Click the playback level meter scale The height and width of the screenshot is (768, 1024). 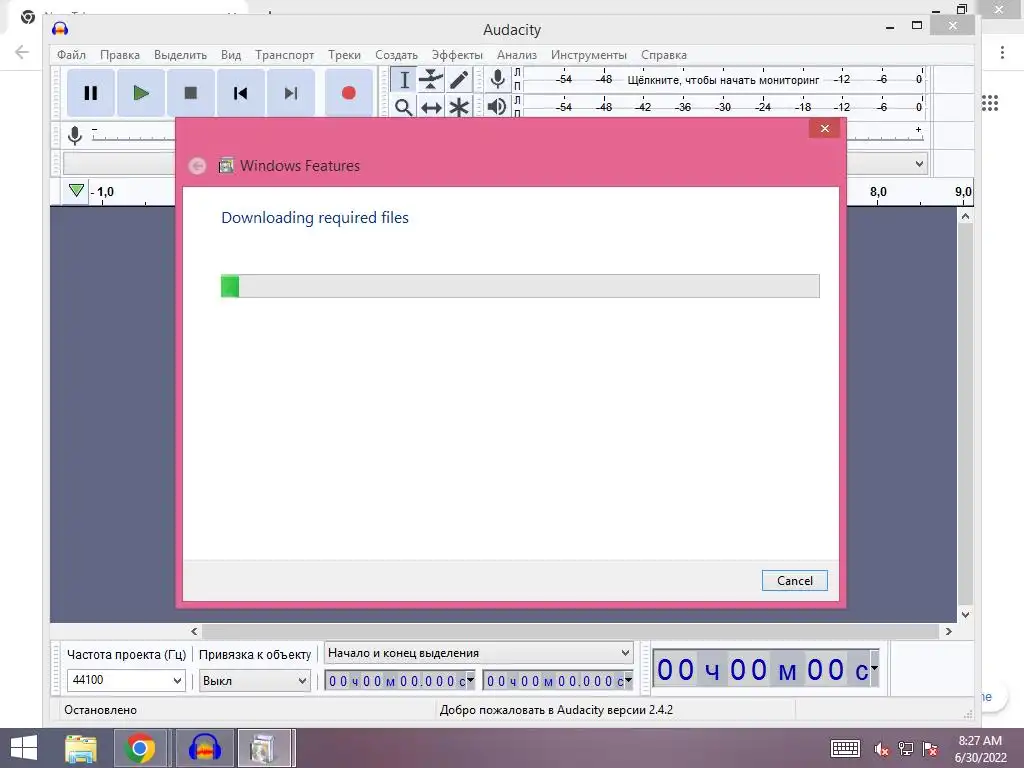click(x=723, y=106)
